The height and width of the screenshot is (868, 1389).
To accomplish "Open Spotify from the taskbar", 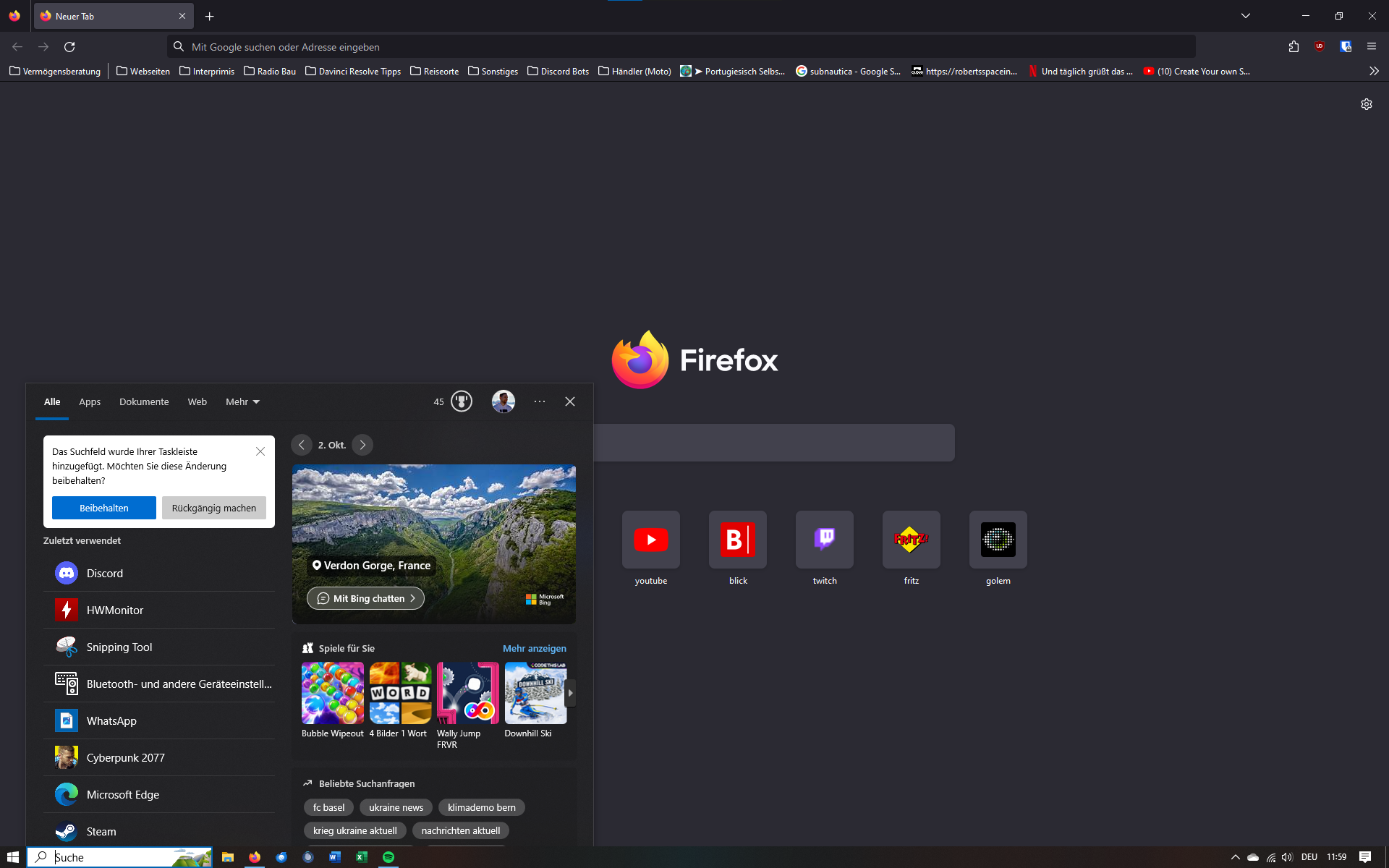I will click(388, 857).
